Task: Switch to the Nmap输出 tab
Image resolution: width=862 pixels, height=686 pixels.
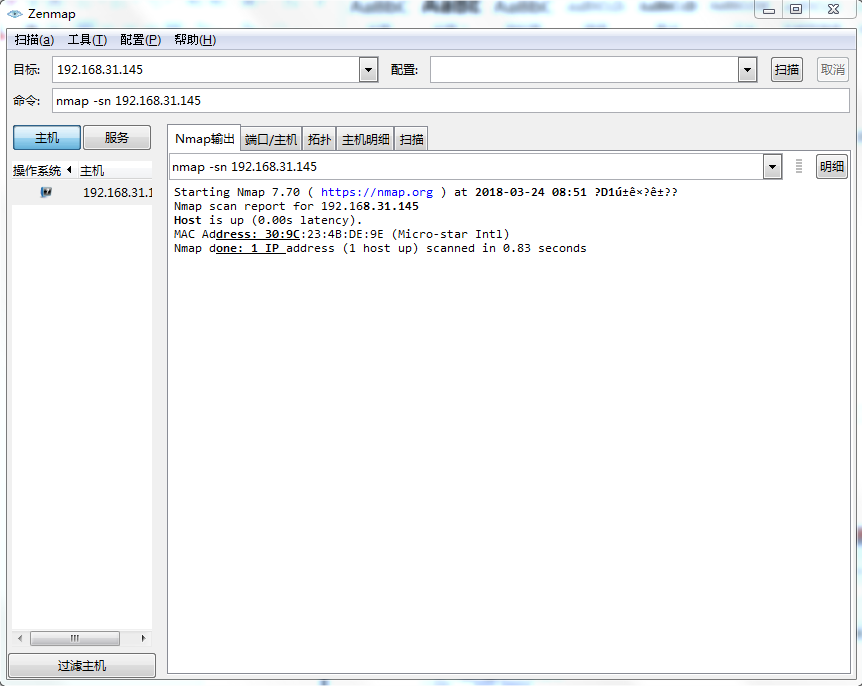Action: click(x=204, y=139)
